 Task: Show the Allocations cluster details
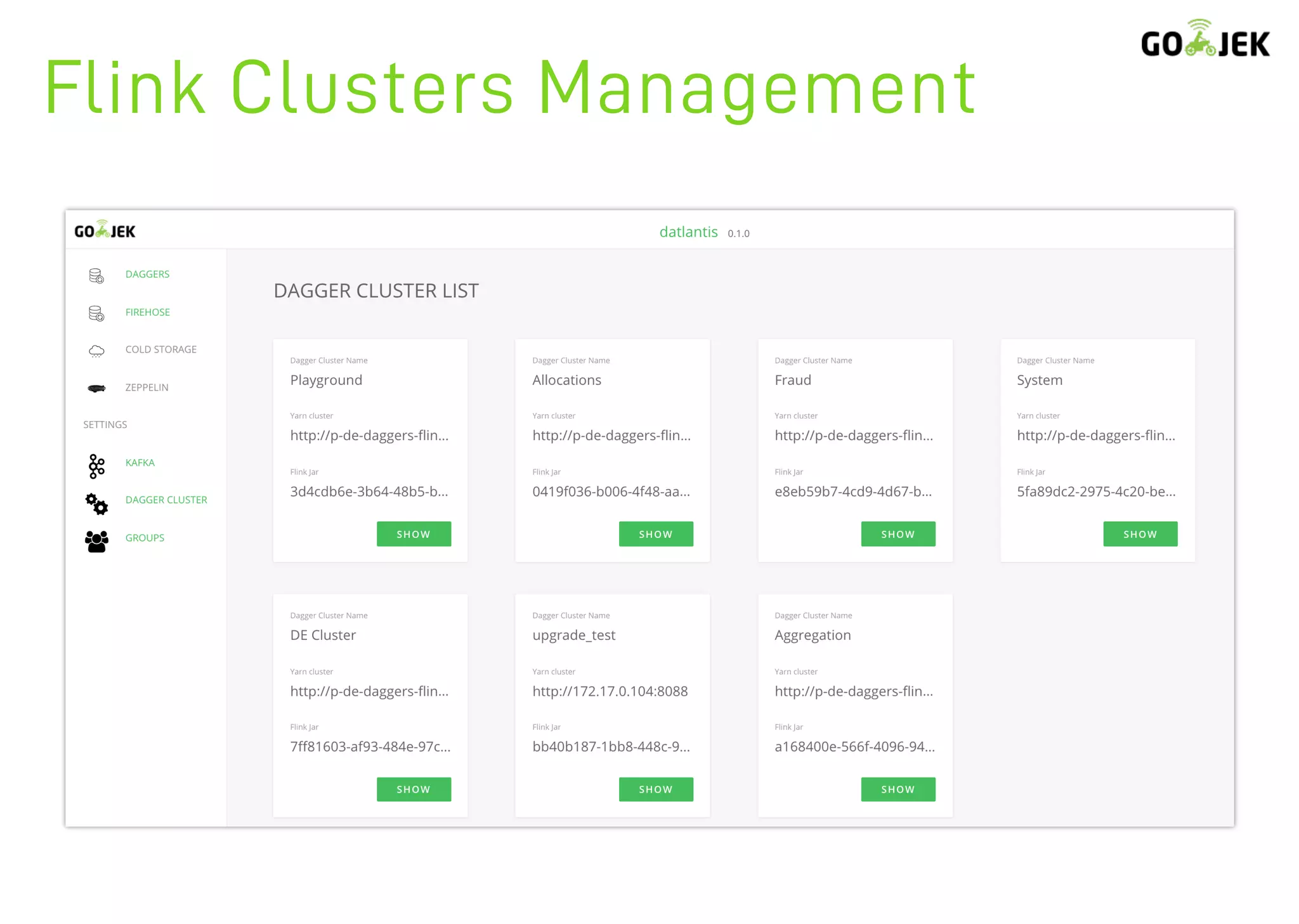[656, 534]
